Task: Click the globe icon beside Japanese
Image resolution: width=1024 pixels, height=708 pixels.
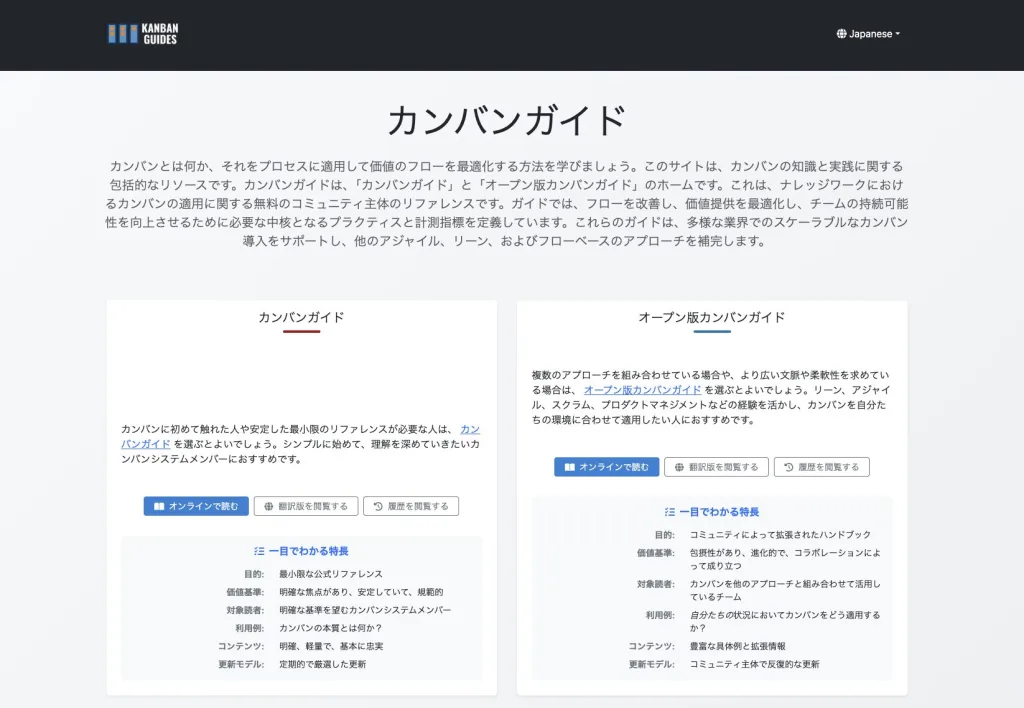Action: click(841, 34)
